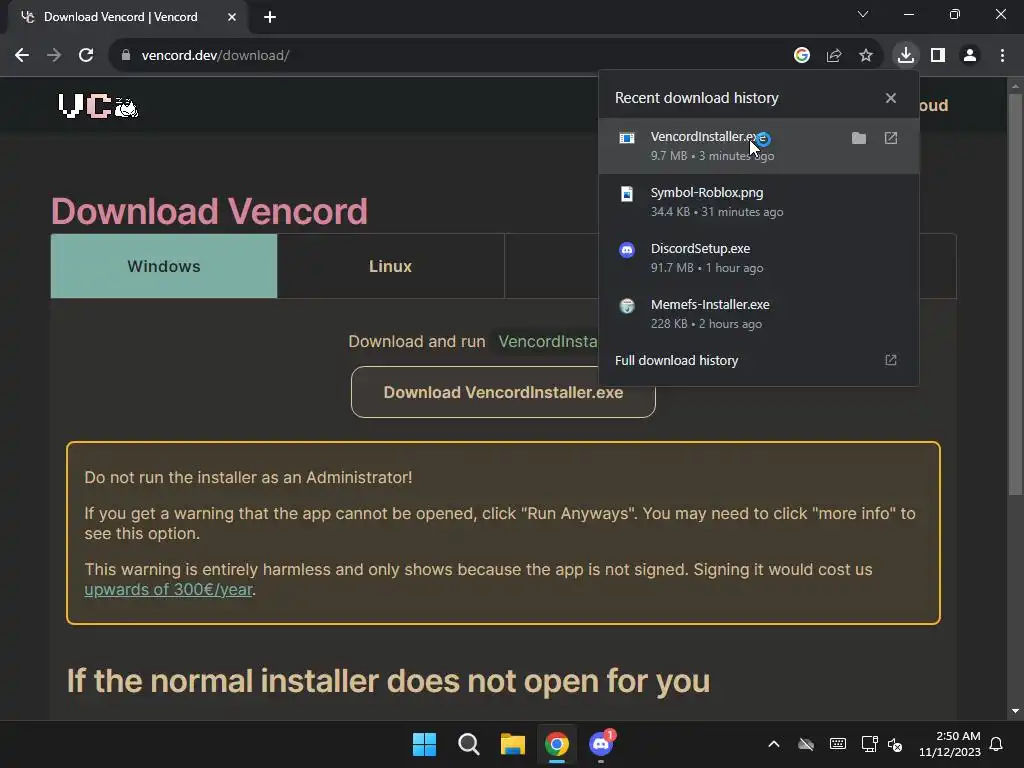Image resolution: width=1024 pixels, height=768 pixels.
Task: Open the Google icon in address bar
Action: [x=802, y=56]
